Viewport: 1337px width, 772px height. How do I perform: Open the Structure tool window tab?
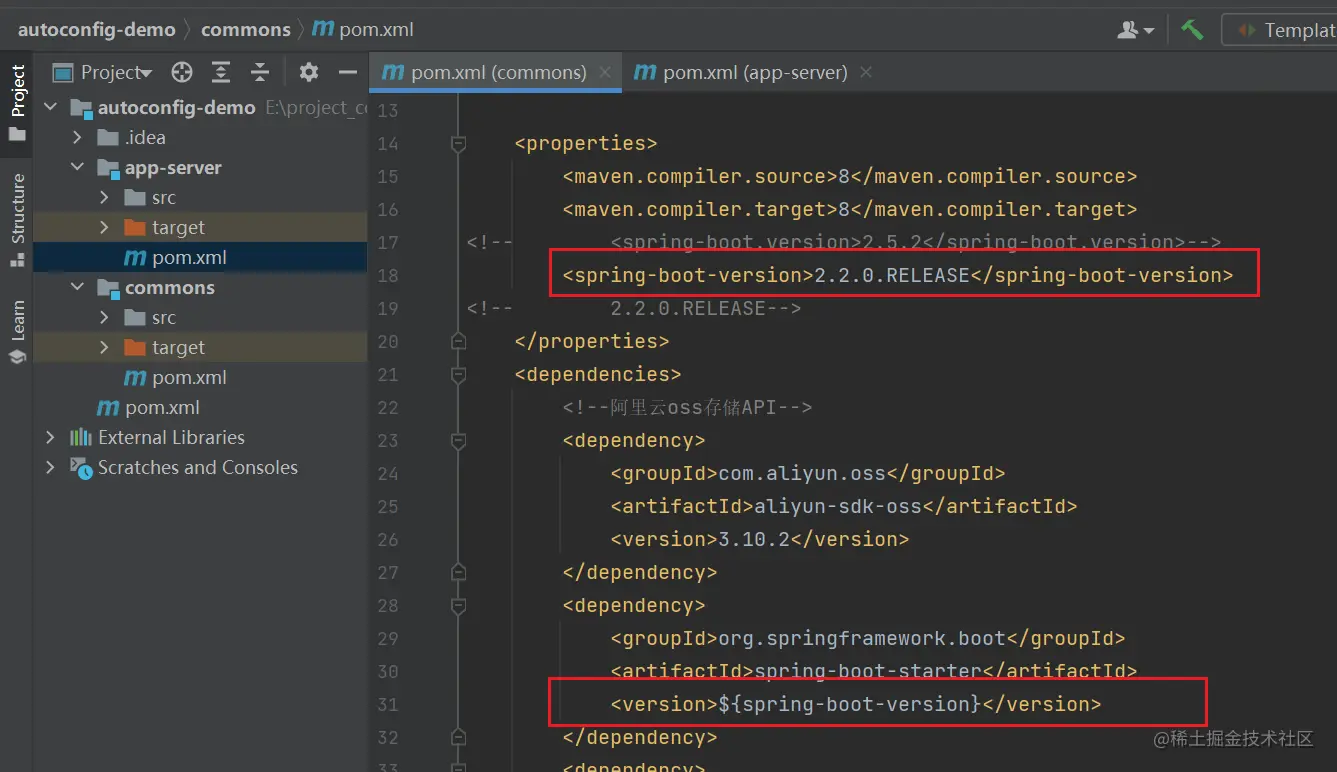(x=17, y=220)
